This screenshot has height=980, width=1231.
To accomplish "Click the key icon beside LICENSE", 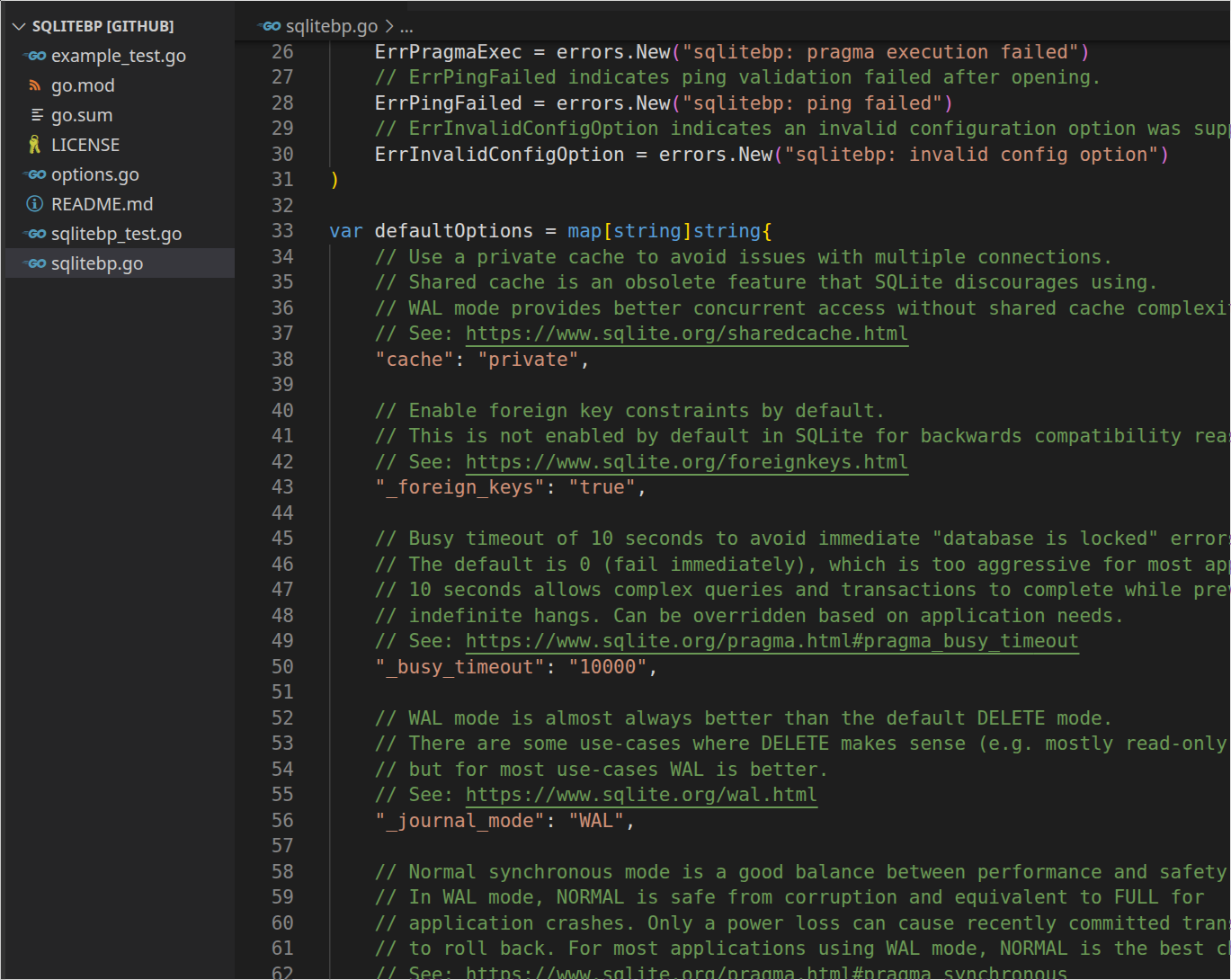I will tap(36, 145).
